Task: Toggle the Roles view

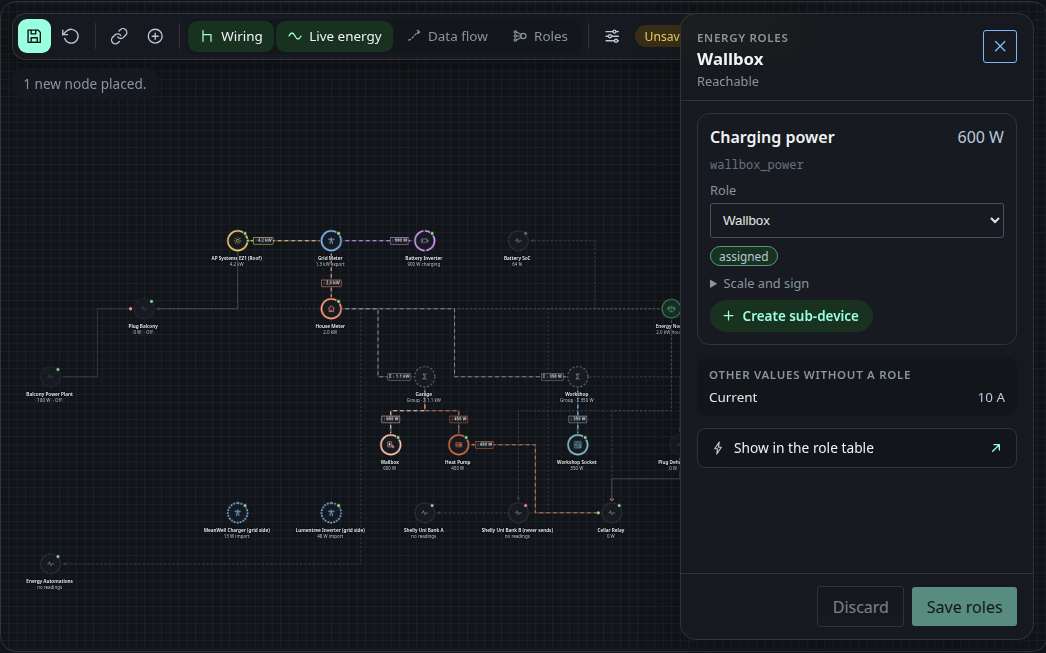Action: (540, 36)
